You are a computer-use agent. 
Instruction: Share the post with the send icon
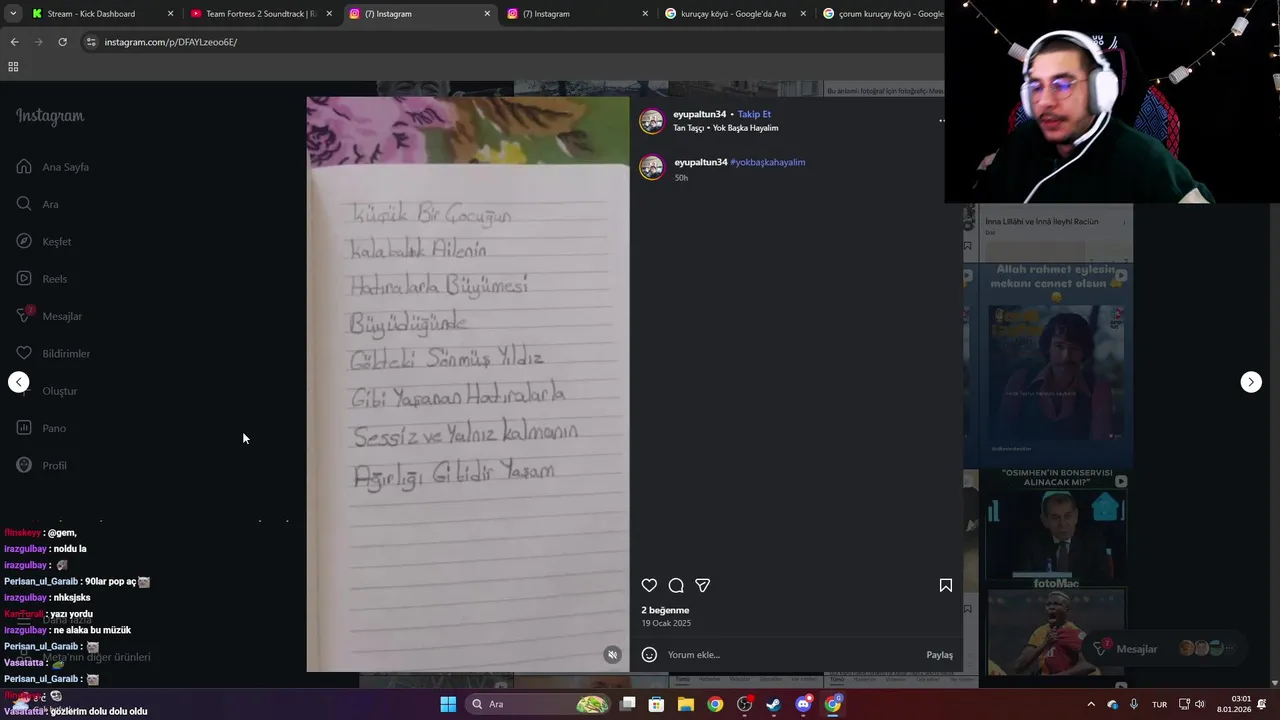point(703,585)
